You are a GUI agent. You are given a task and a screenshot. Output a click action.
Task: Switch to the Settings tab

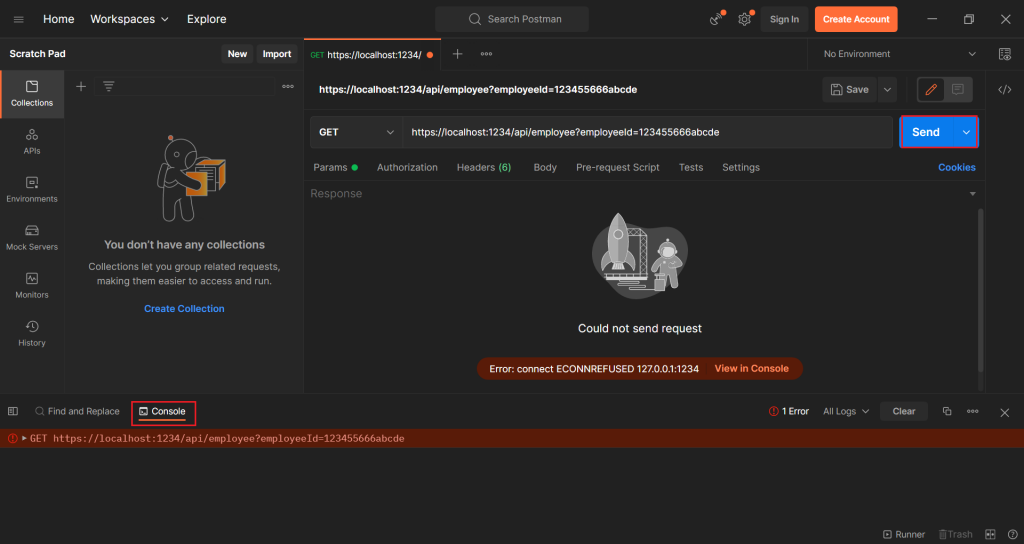[741, 167]
